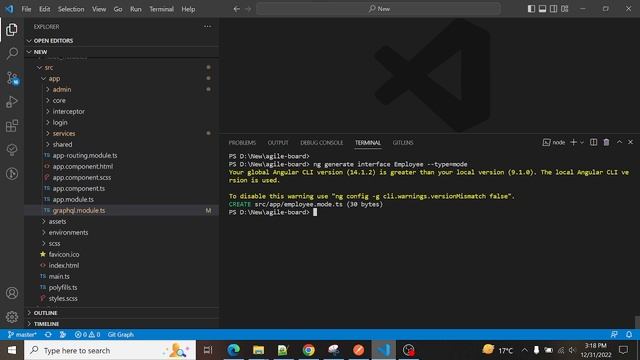Open Microsoft Edge from the taskbar
Image resolution: width=640 pixels, height=360 pixels.
tap(233, 350)
